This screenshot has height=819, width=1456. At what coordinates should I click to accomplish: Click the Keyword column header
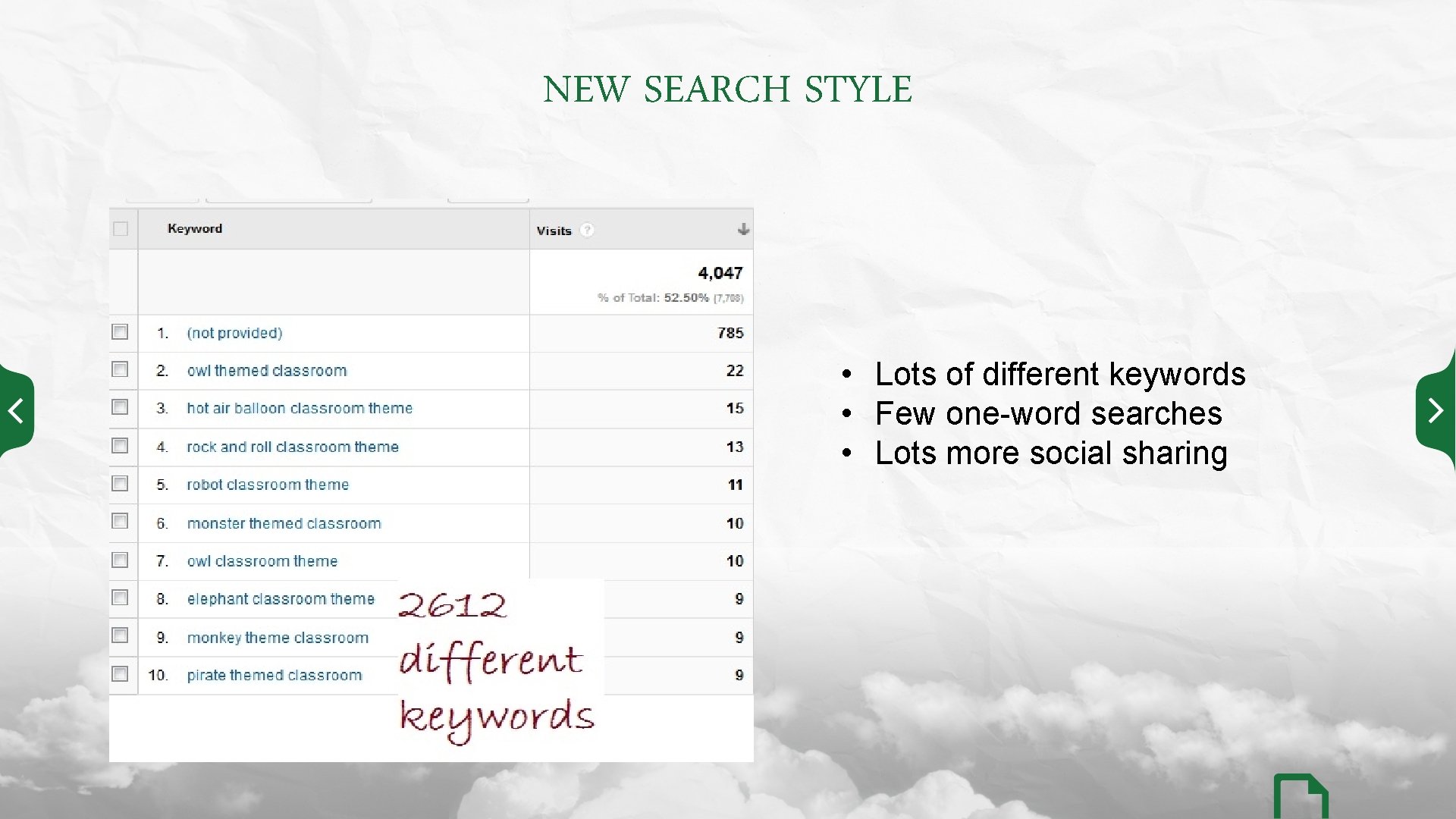[x=195, y=229]
